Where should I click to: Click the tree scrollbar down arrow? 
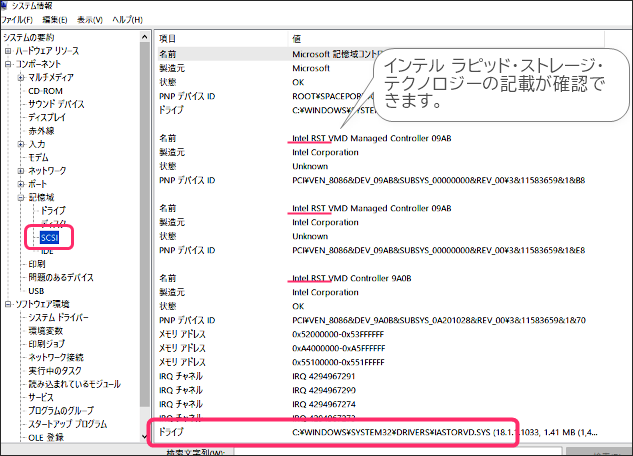tap(145, 436)
